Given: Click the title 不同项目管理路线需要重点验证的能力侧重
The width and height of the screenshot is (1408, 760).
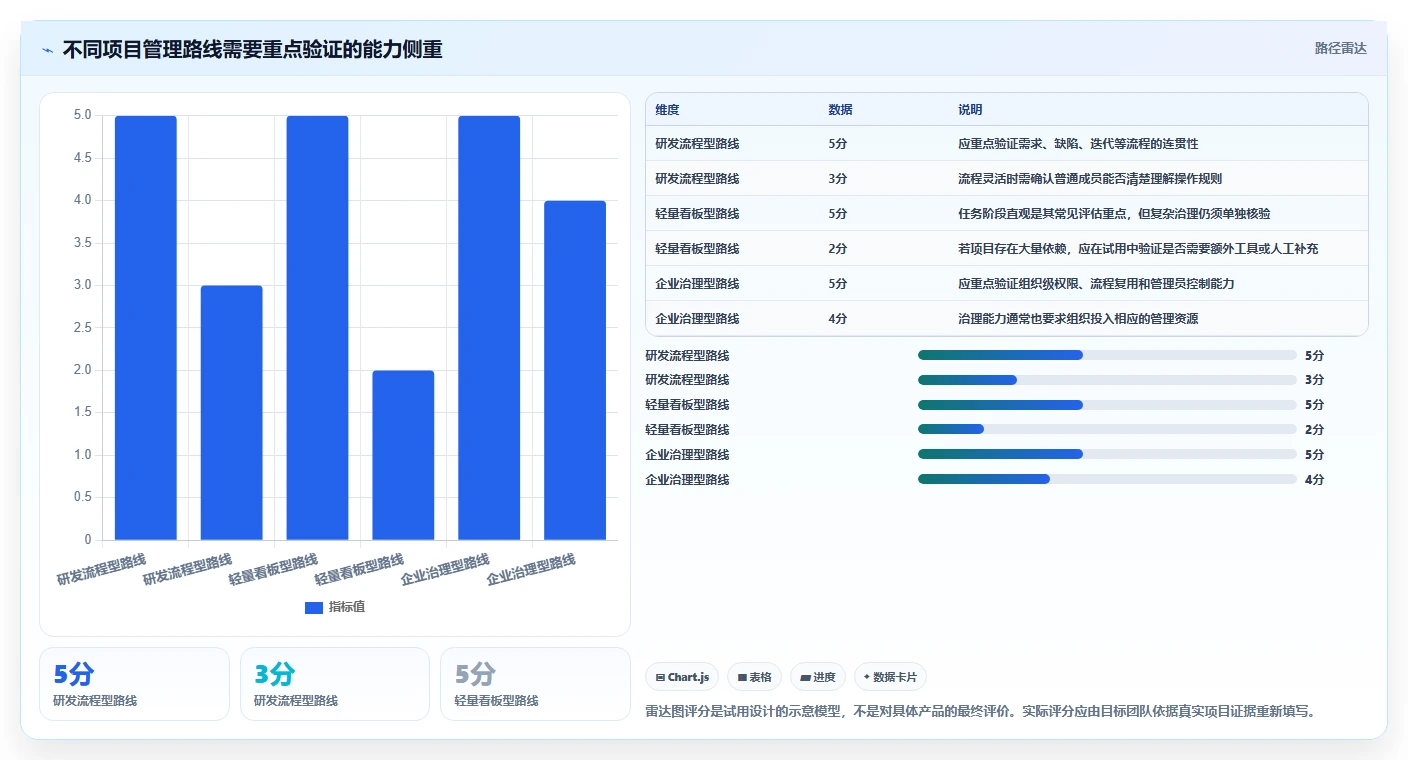Looking at the screenshot, I should (x=252, y=50).
